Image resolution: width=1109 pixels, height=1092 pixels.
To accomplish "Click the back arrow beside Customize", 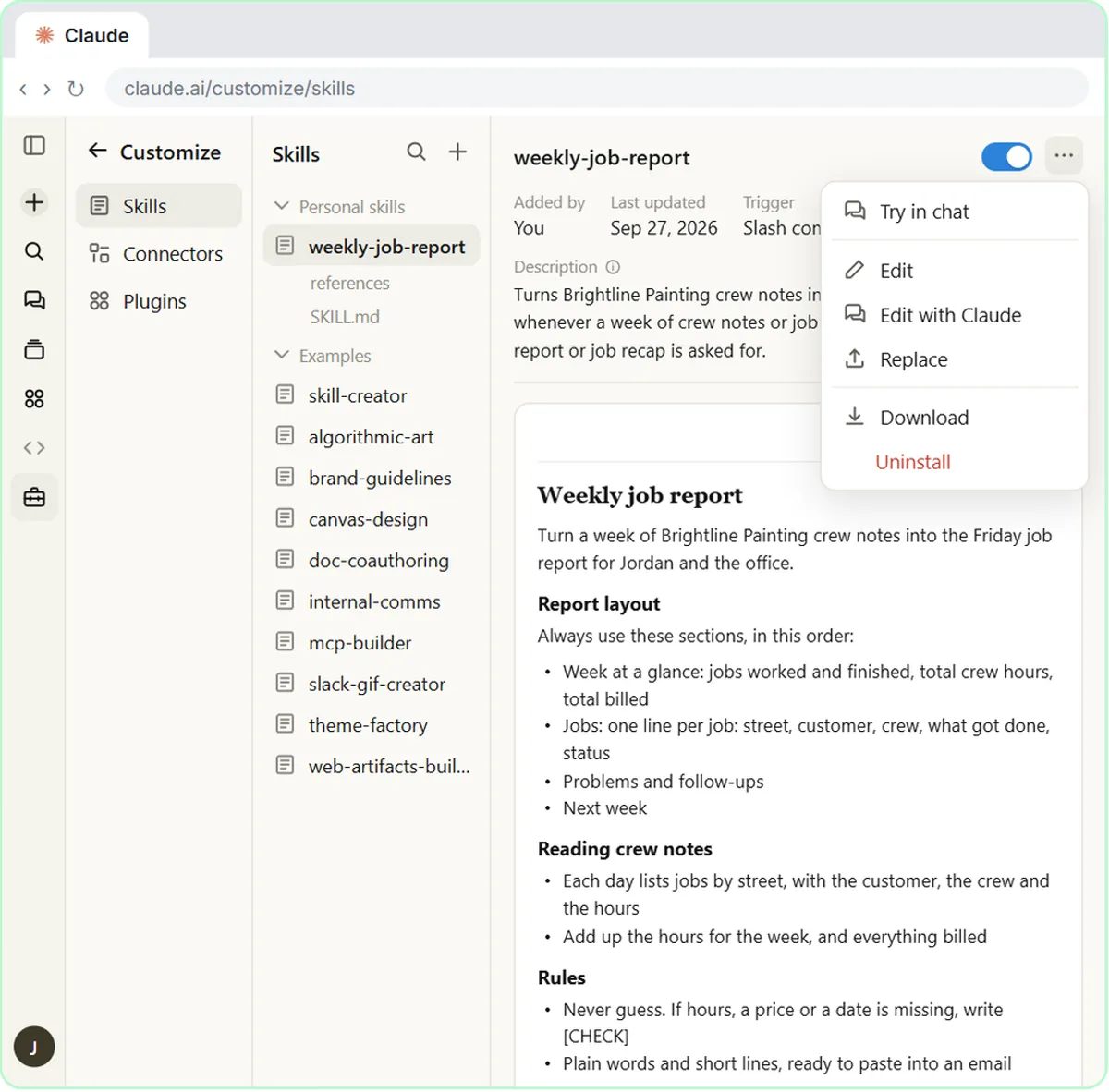I will 98,151.
